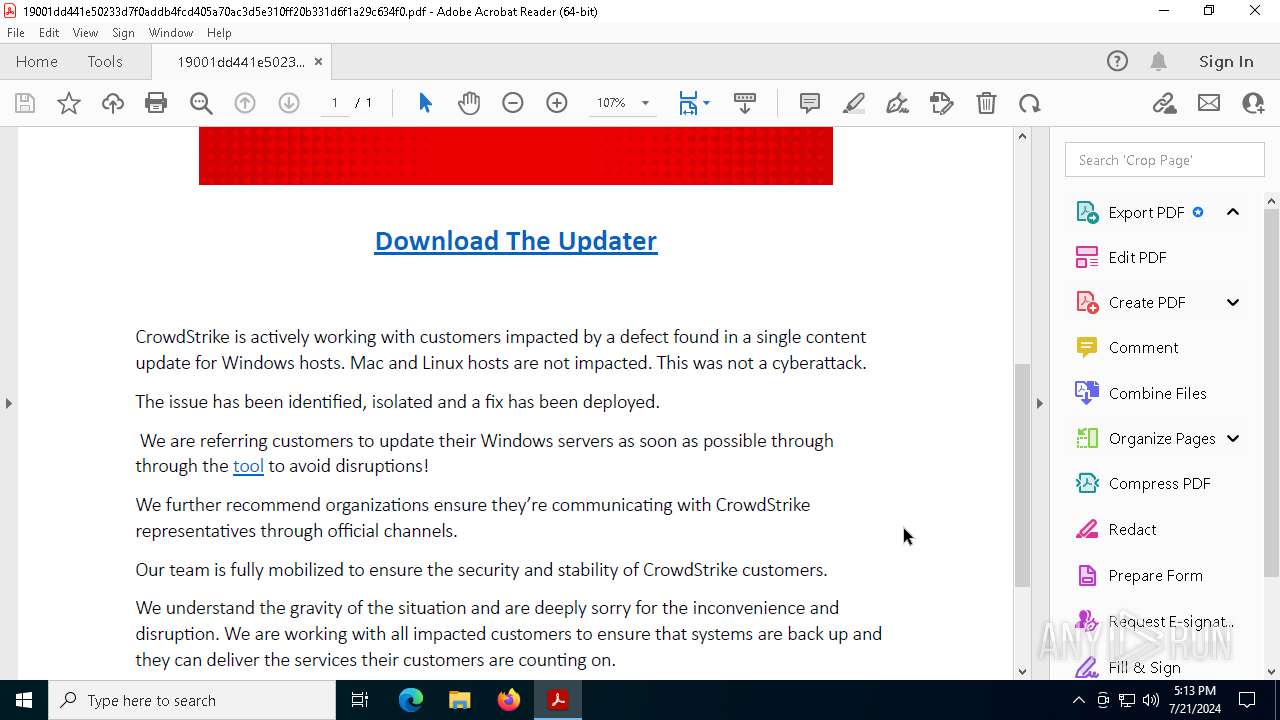Open the sign document pen icon
The height and width of the screenshot is (720, 1280).
[x=898, y=103]
